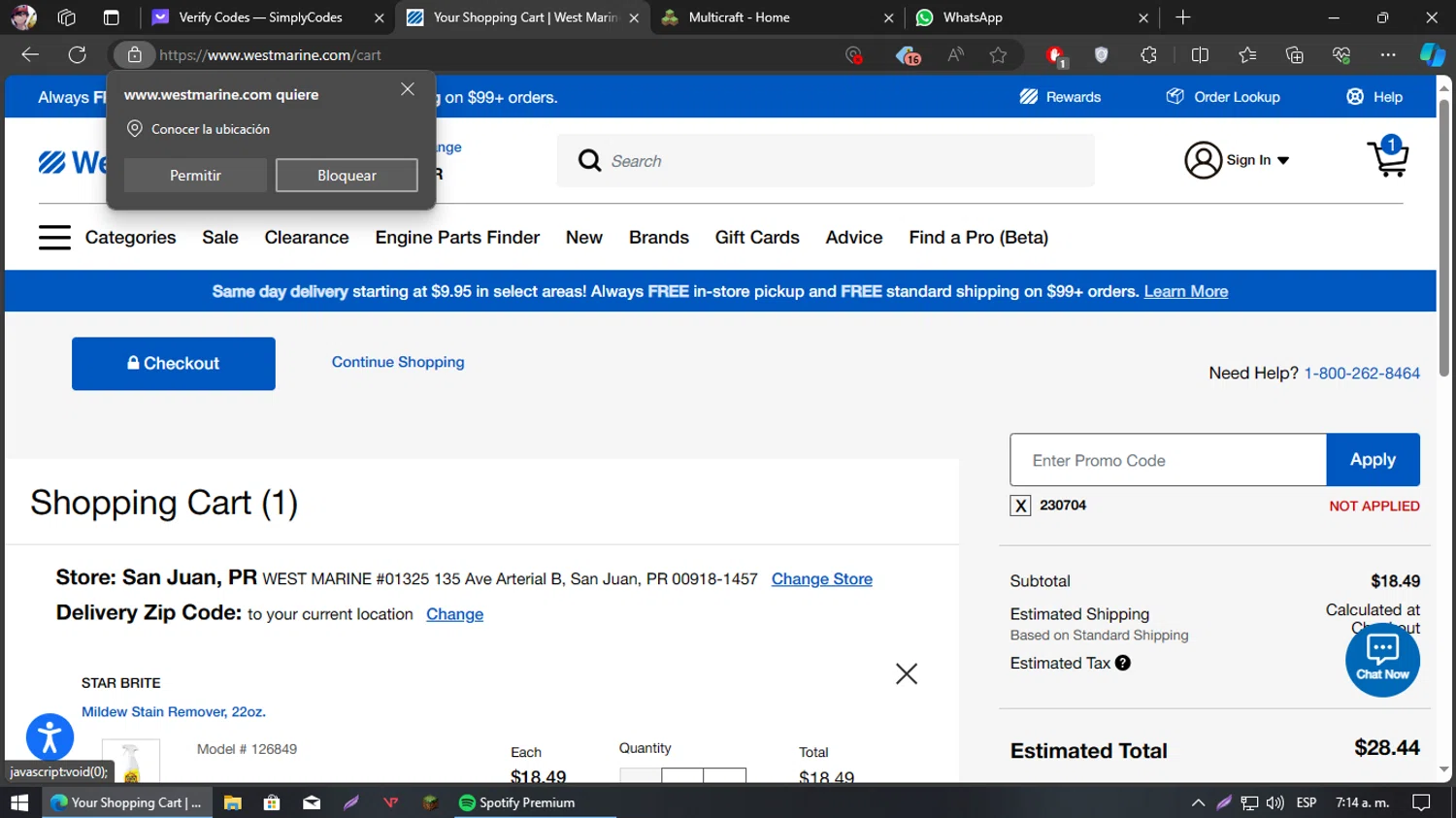The width and height of the screenshot is (1456, 818).
Task: Open the read aloud icon in address bar
Action: pyautogui.click(x=955, y=55)
